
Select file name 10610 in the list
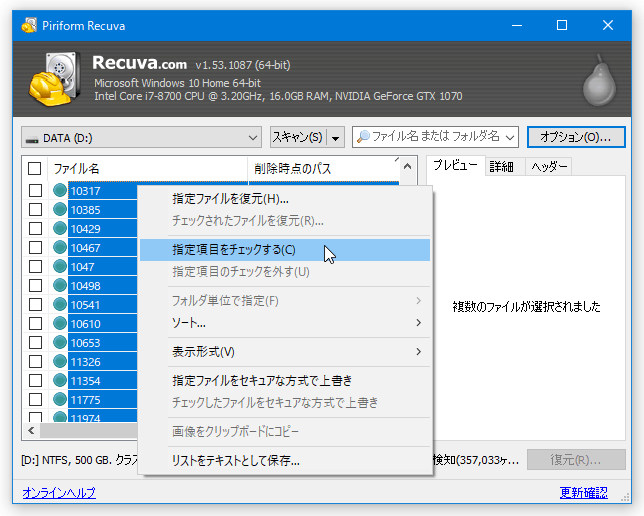click(x=85, y=324)
